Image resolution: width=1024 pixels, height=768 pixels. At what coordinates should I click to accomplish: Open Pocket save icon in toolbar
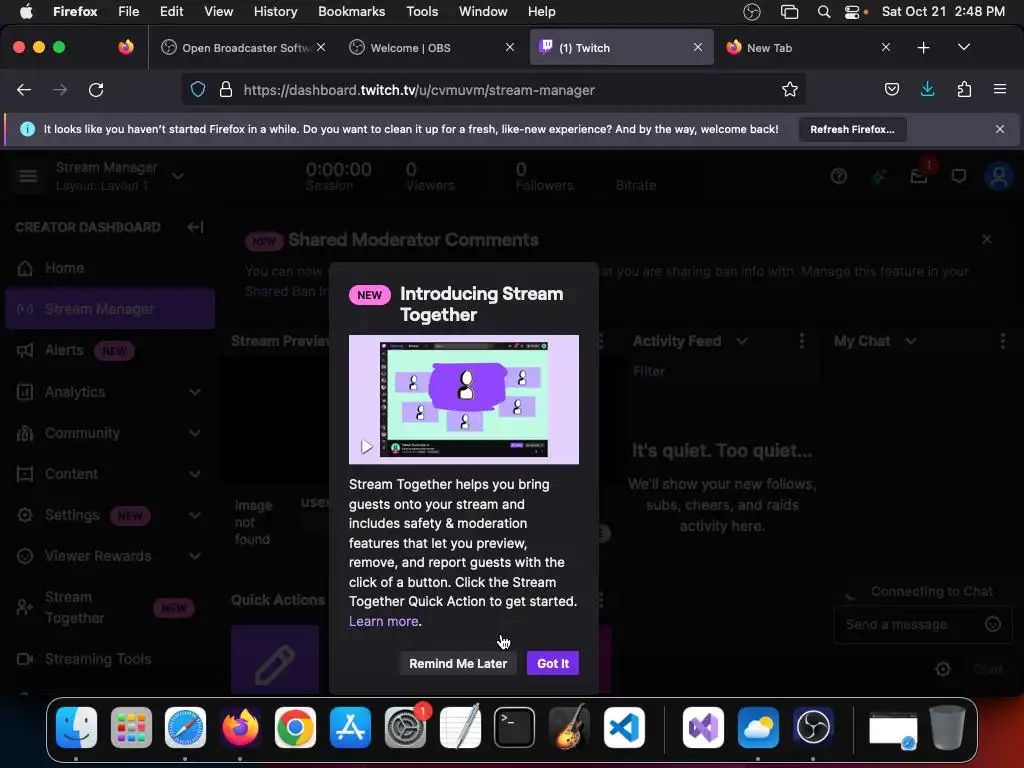coord(891,89)
